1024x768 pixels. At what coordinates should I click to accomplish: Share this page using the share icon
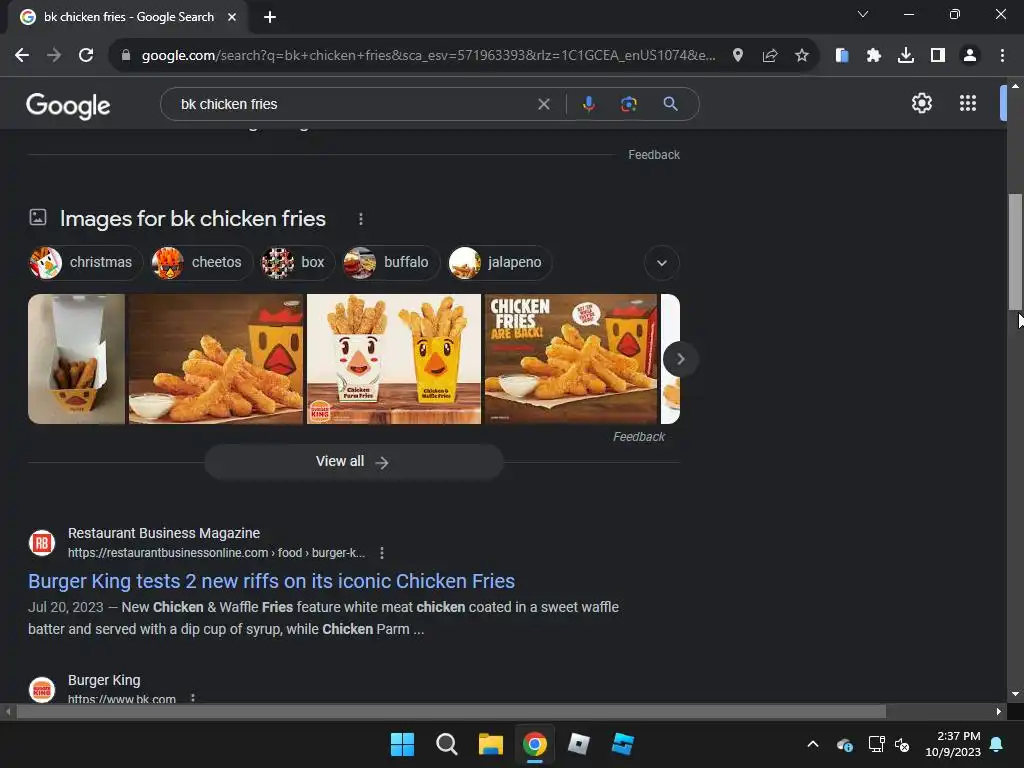click(x=770, y=56)
